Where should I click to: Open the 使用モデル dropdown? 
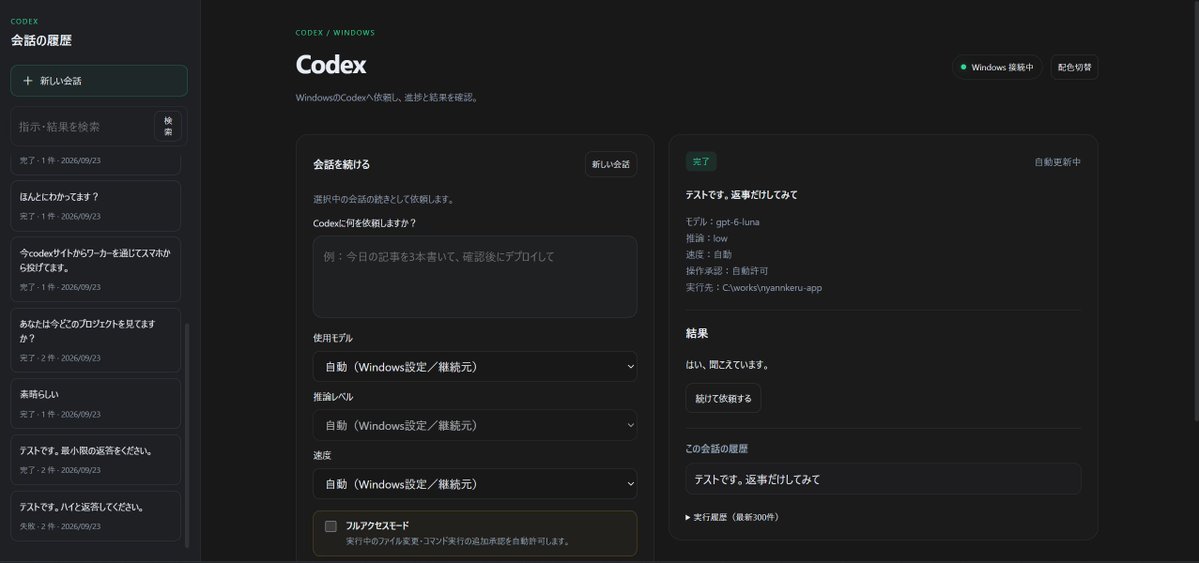coord(474,366)
